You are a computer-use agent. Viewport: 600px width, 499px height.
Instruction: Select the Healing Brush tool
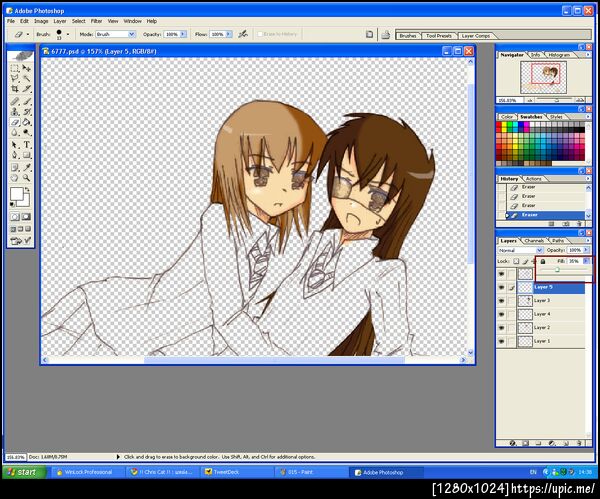(15, 101)
